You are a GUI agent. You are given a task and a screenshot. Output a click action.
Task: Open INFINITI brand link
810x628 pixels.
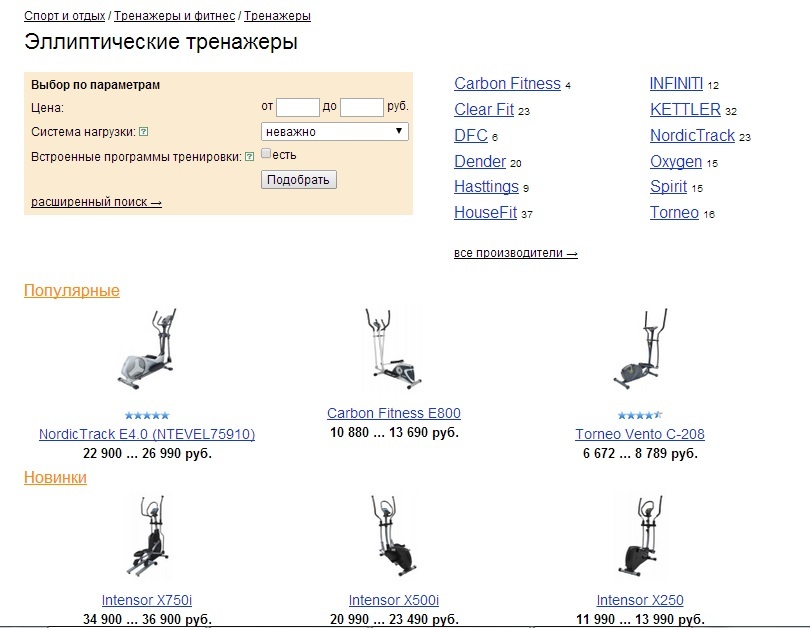click(x=676, y=83)
